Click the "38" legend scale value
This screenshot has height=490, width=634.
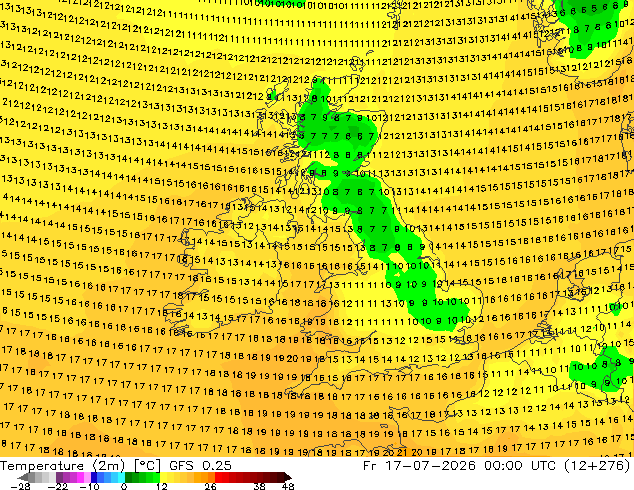click(x=260, y=486)
